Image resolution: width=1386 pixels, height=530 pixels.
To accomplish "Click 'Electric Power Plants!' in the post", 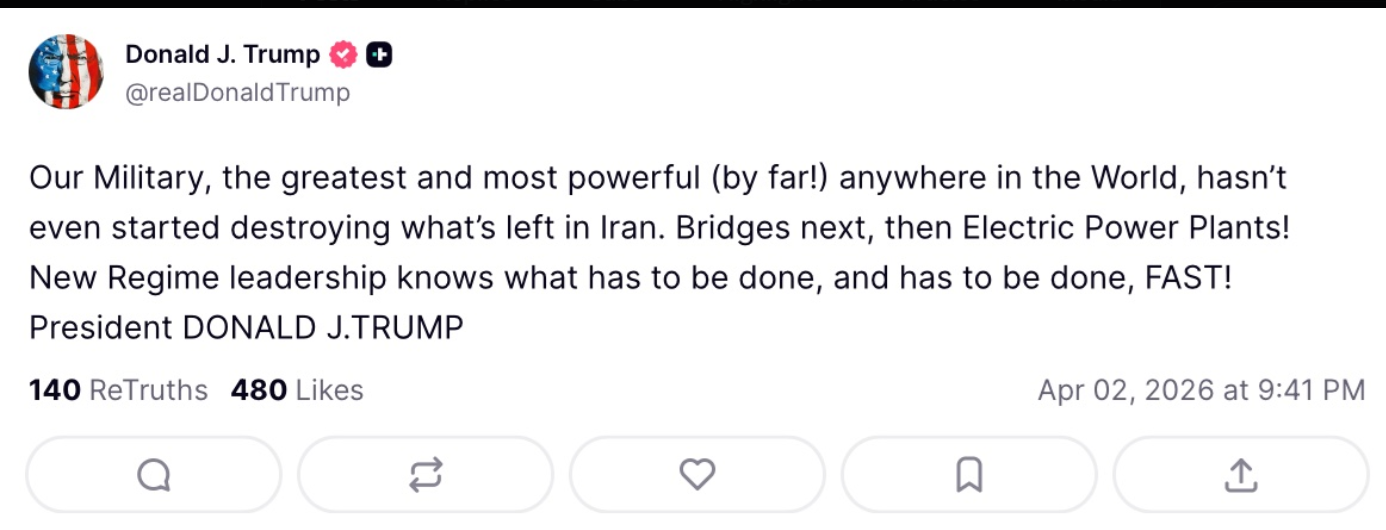I will tap(1126, 229).
